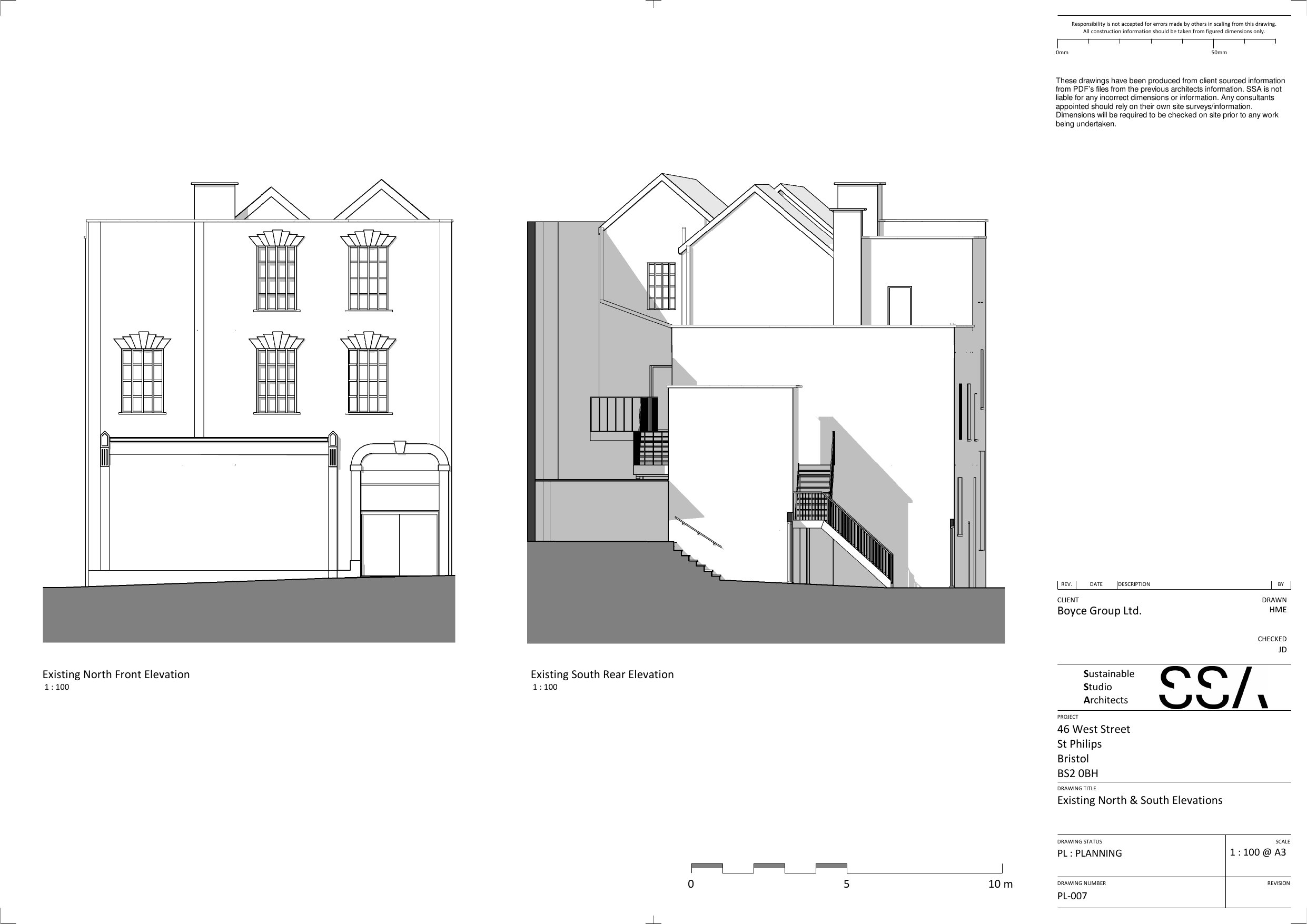
Task: Click the checked-by initials JD
Action: click(x=1282, y=649)
